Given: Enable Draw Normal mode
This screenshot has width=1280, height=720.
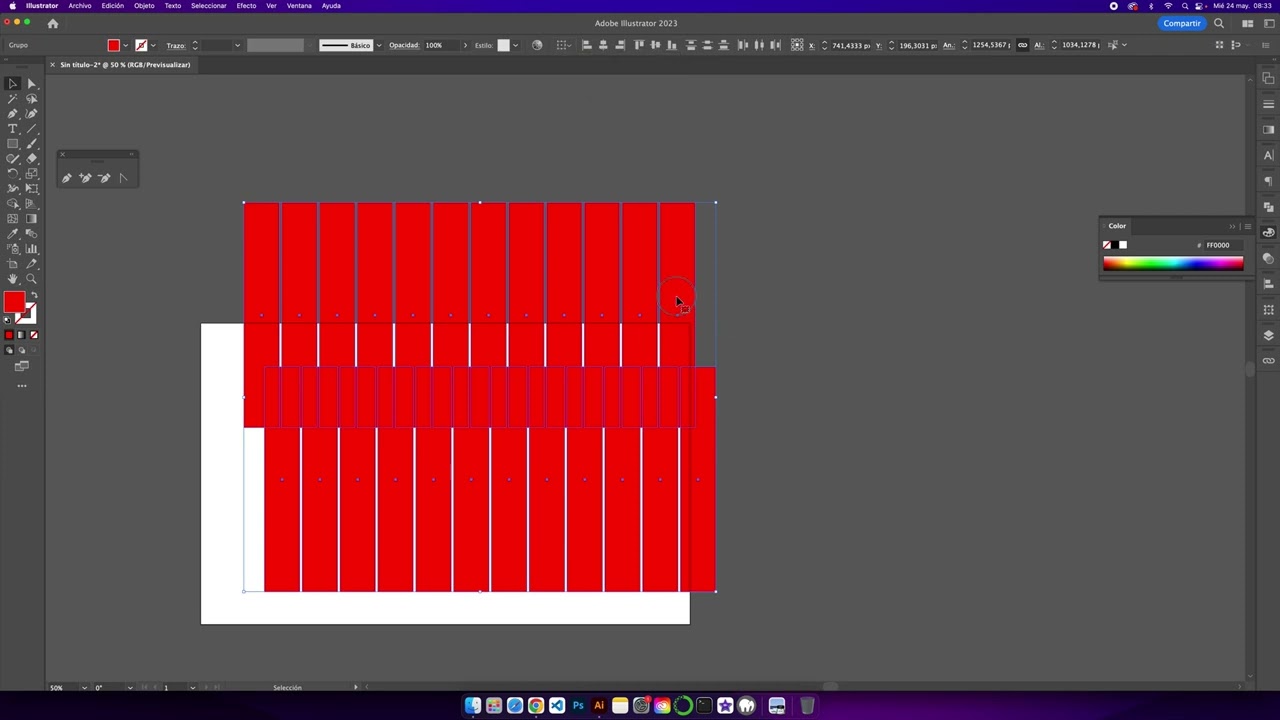Looking at the screenshot, I should pyautogui.click(x=9, y=350).
